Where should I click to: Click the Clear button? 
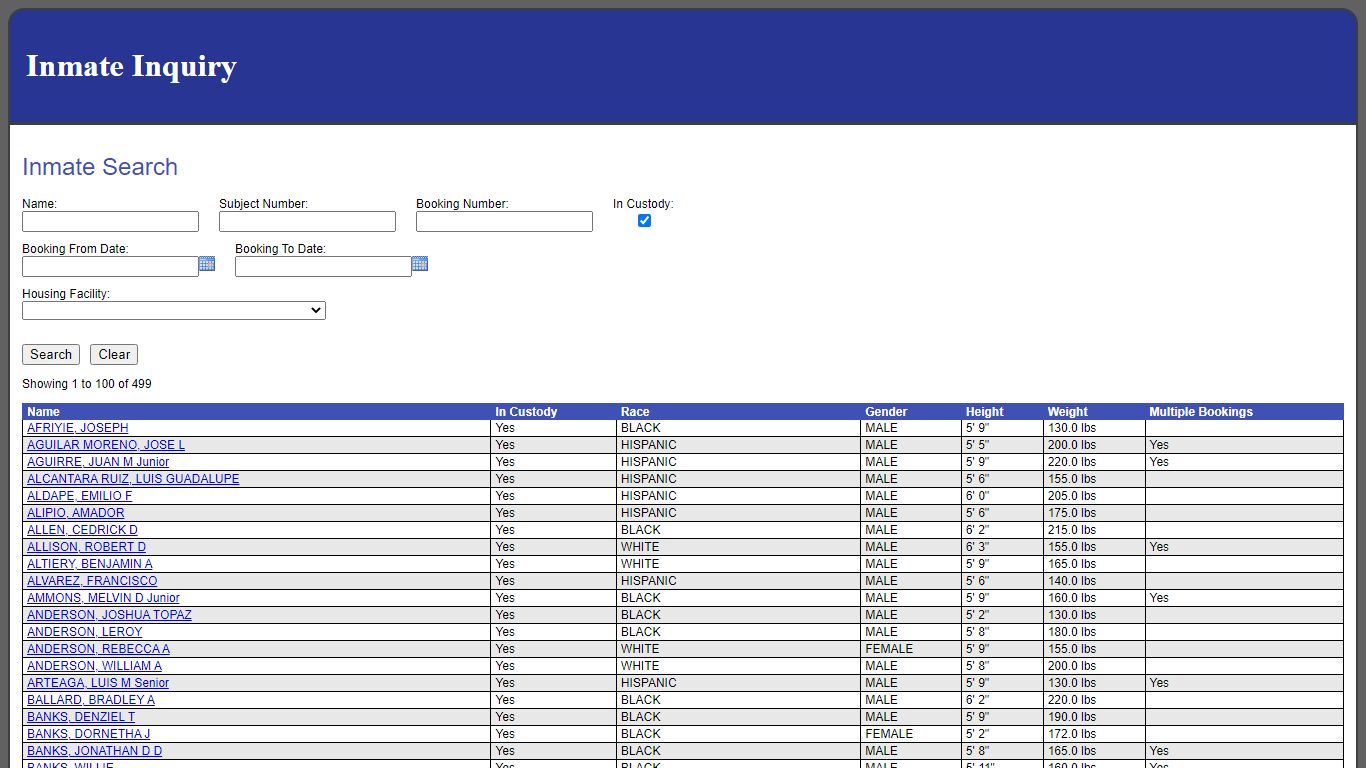[x=114, y=354]
